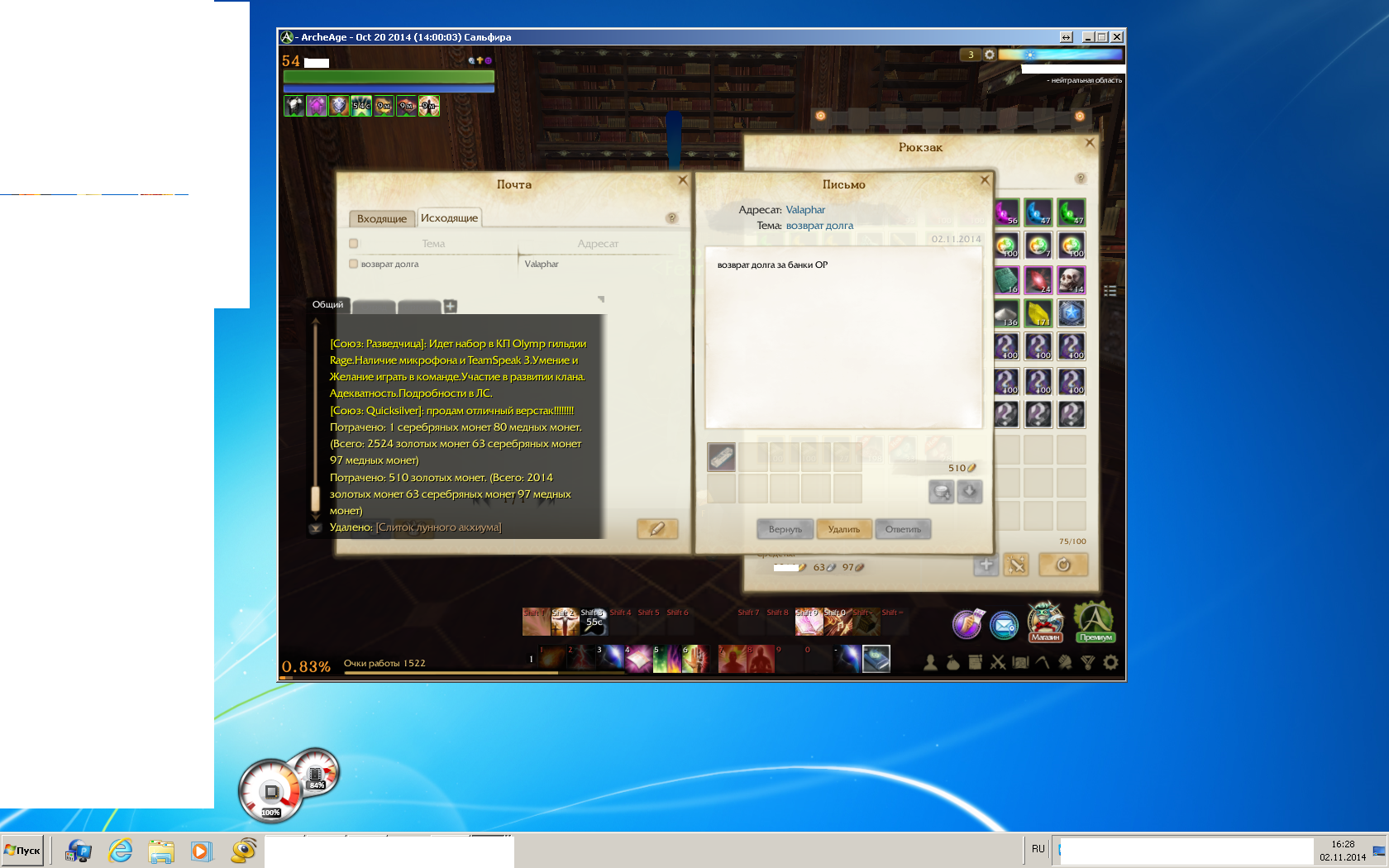Select the white powder item with count 136
Image resolution: width=1389 pixels, height=868 pixels.
[1007, 313]
